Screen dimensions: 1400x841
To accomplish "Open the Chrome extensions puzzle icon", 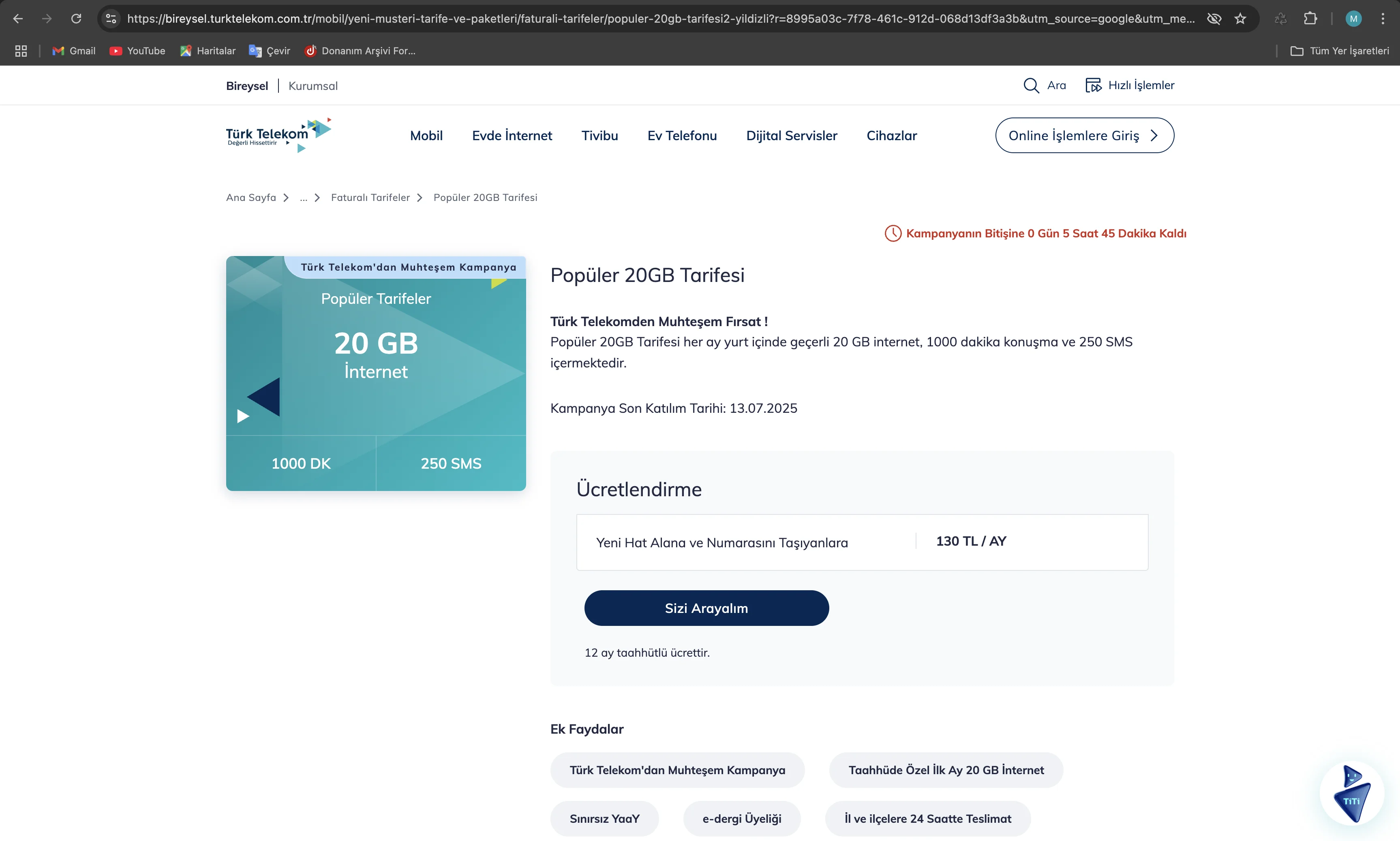I will point(1310,19).
